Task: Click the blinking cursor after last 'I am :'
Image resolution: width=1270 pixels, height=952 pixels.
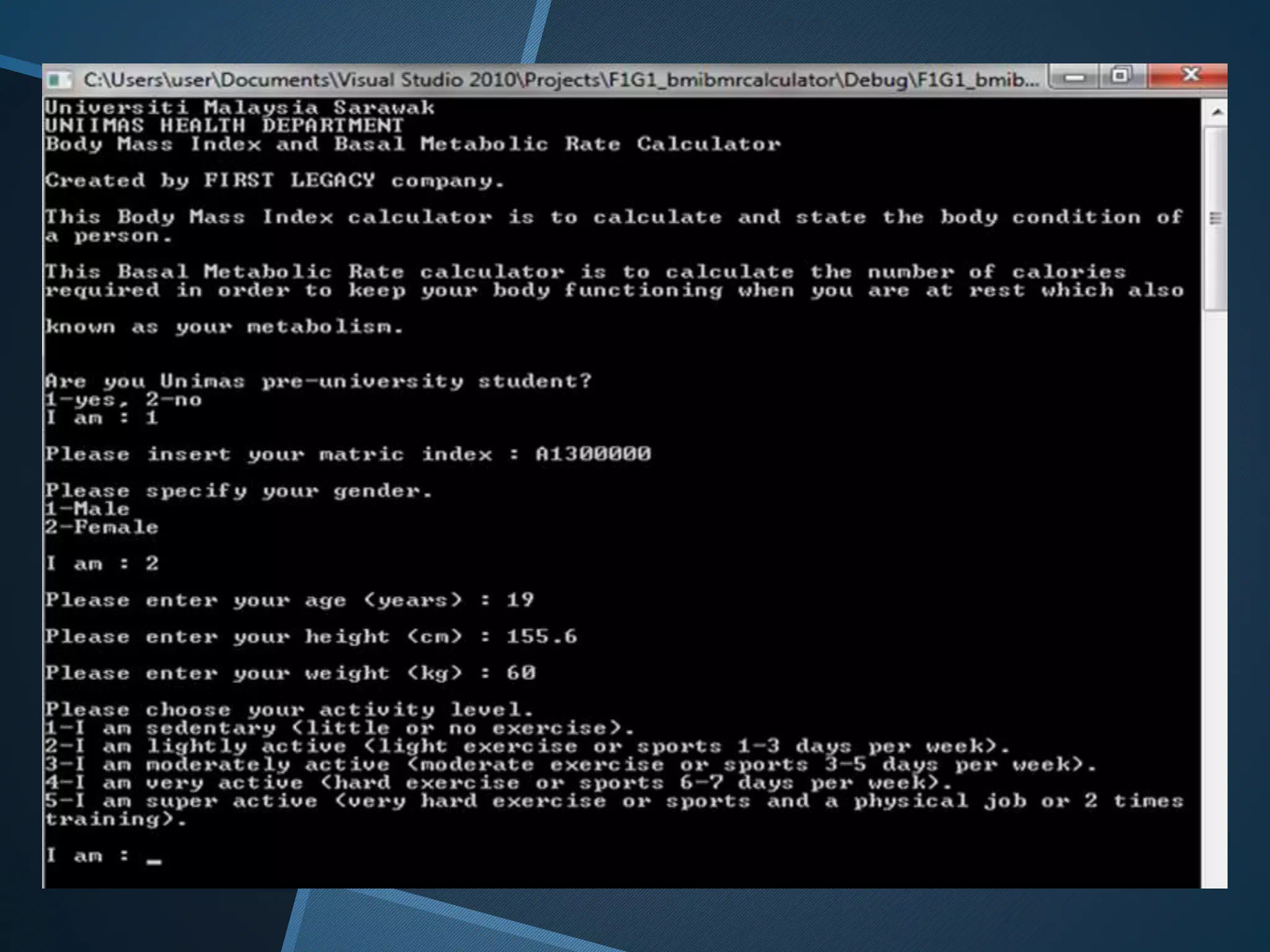Action: (154, 860)
